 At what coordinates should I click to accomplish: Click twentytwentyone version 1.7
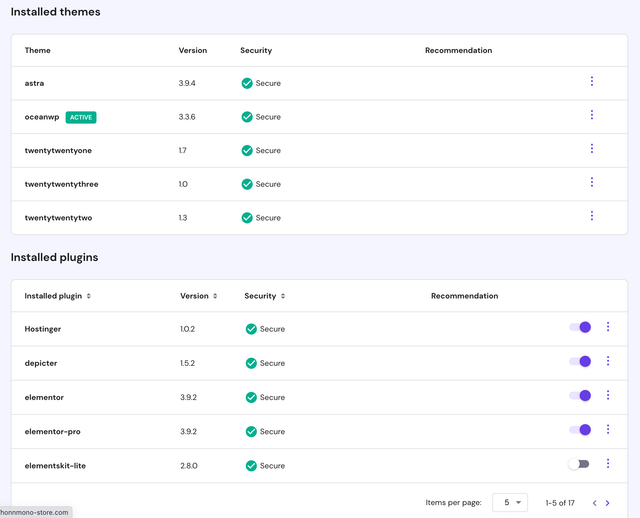182,151
